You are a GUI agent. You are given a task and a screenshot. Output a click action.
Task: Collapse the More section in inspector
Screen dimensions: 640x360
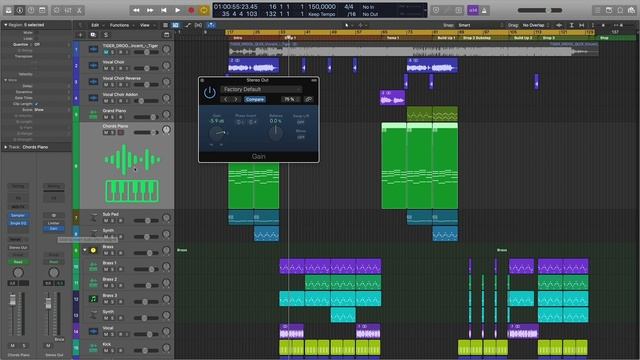click(x=5, y=80)
